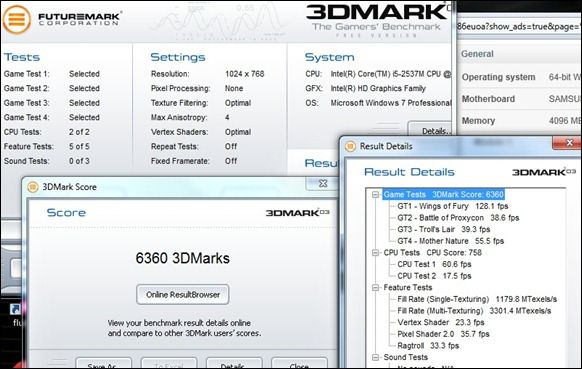This screenshot has width=582, height=369.
Task: Click 'Microsoft Windows 7 Professional' OS text
Action: [x=391, y=103]
